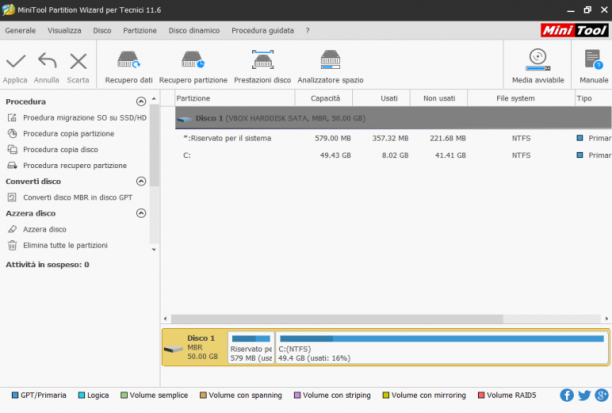The height and width of the screenshot is (413, 612).
Task: Open the Disco menu
Action: 102,30
